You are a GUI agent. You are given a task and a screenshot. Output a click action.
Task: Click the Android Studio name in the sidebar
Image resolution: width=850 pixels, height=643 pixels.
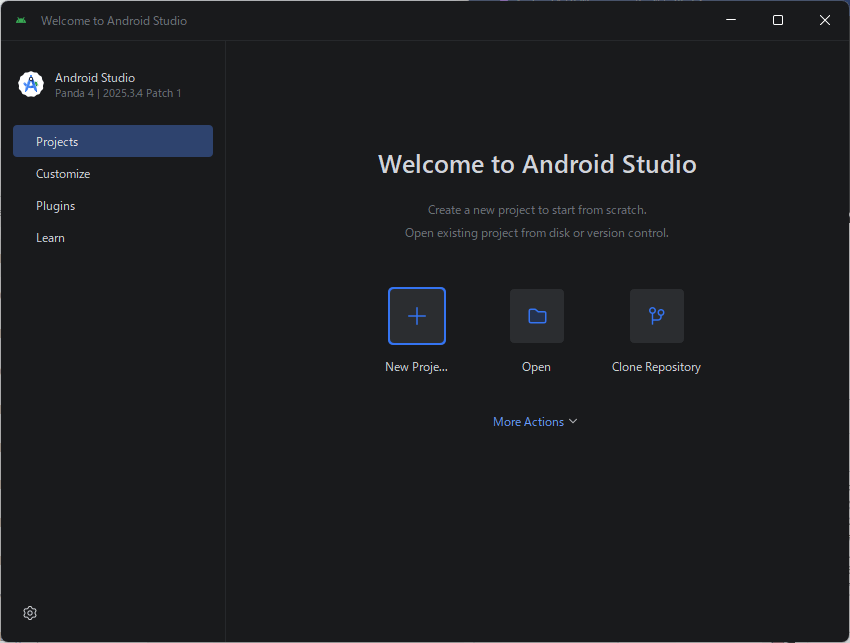tap(95, 78)
